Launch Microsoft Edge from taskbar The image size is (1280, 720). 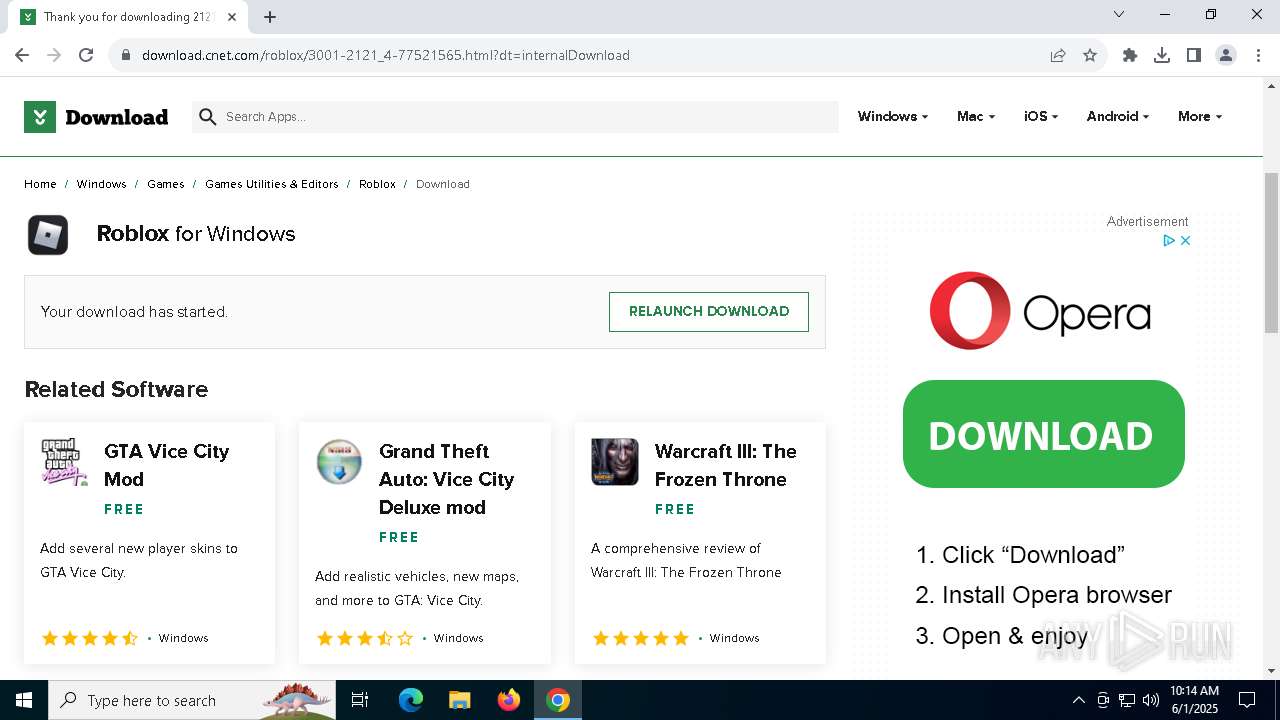tap(411, 700)
